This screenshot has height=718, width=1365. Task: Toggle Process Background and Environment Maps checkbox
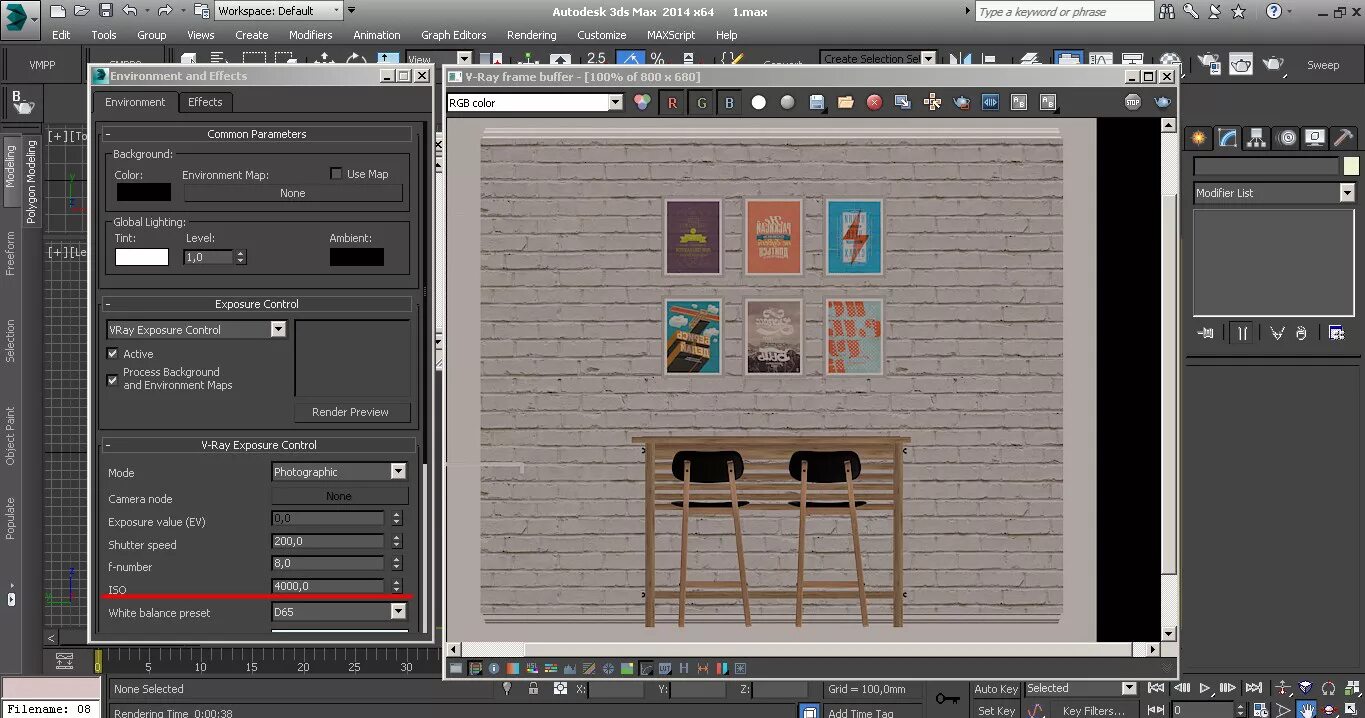point(113,379)
